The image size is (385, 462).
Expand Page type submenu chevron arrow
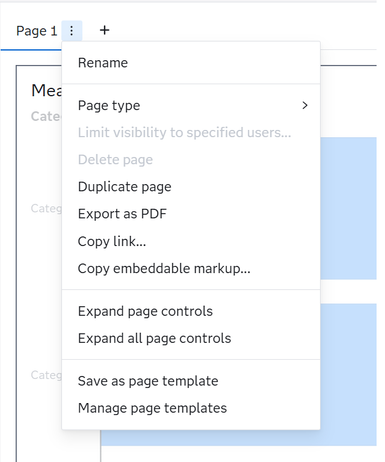pos(305,105)
